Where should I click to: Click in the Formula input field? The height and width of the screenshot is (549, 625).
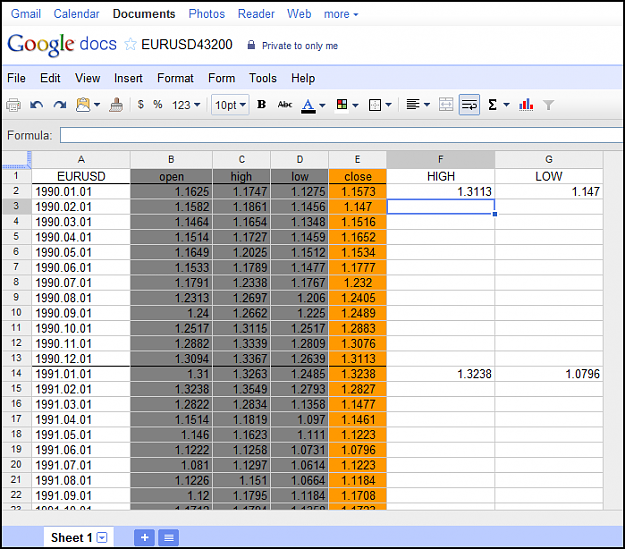pos(341,135)
